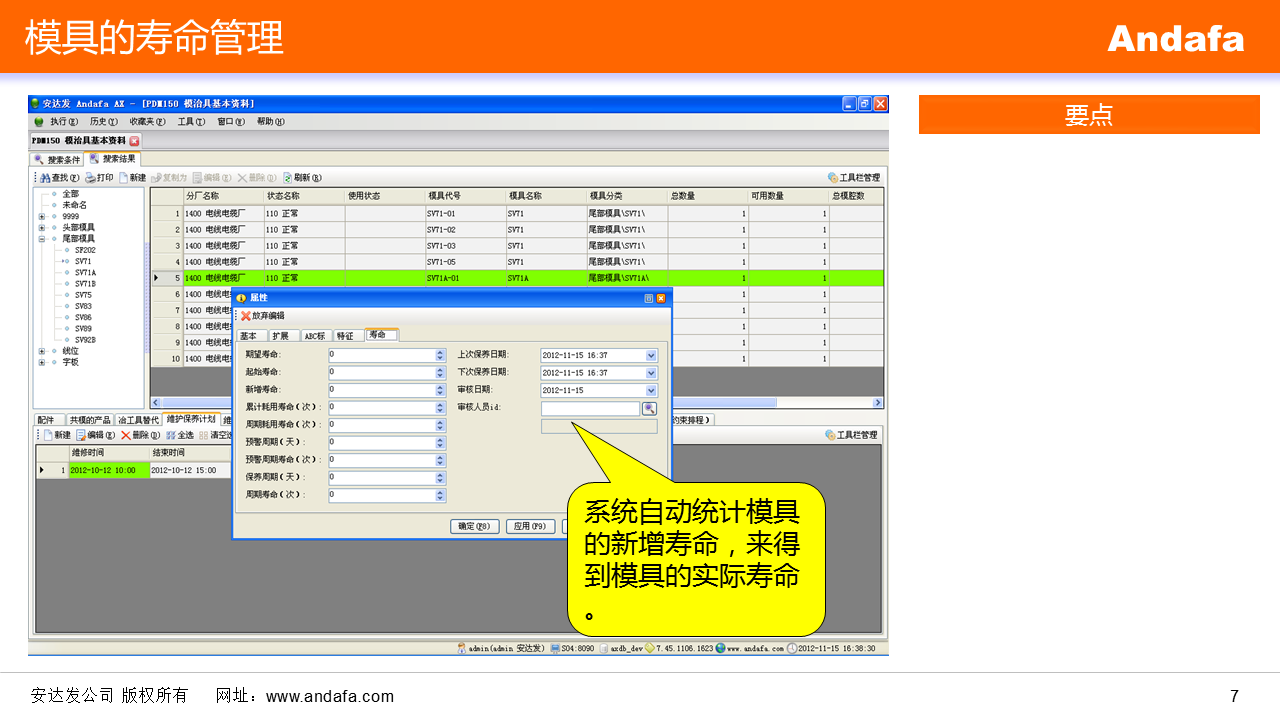Viewport: 1280px width, 720px height.
Task: Open 工具栏管理 in the top toolbar
Action: pos(853,178)
